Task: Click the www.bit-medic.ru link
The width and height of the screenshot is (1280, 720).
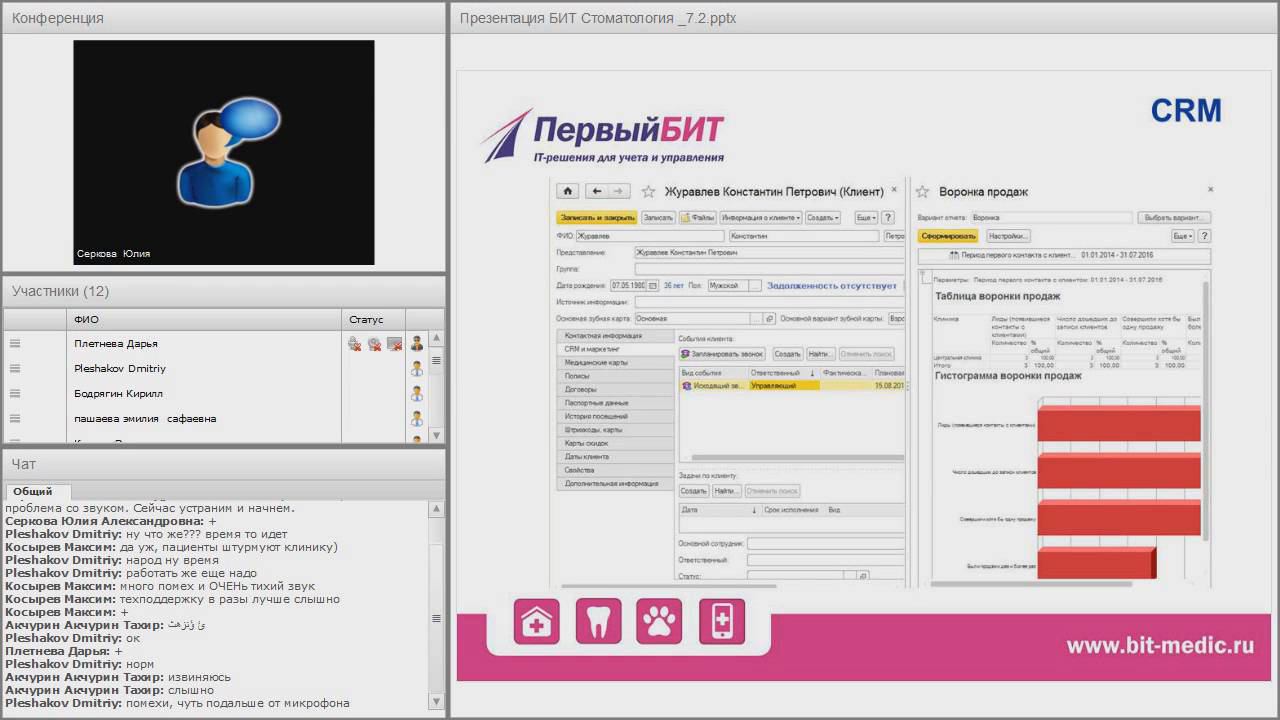Action: pyautogui.click(x=1160, y=646)
